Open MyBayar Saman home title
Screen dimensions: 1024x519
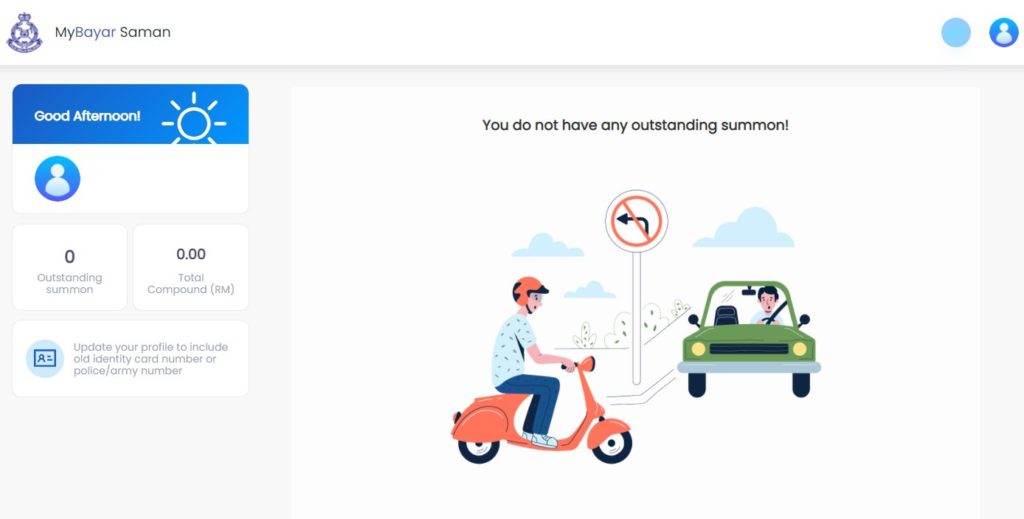click(112, 32)
